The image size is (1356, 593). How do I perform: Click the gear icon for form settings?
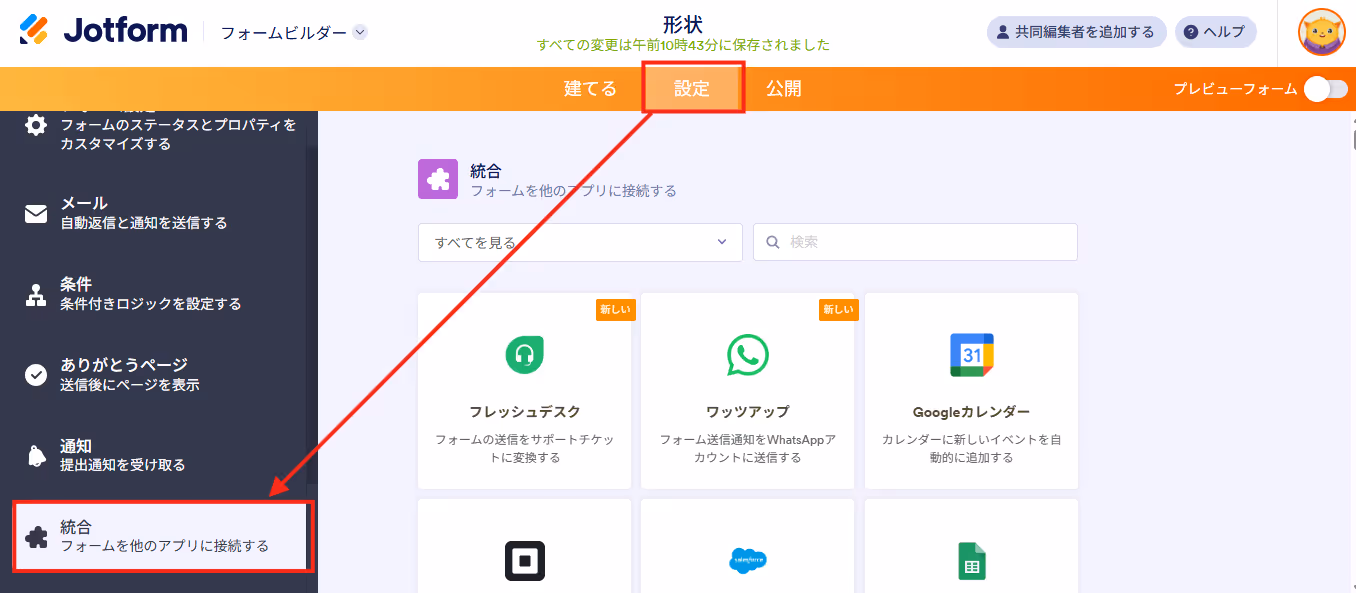click(x=36, y=125)
